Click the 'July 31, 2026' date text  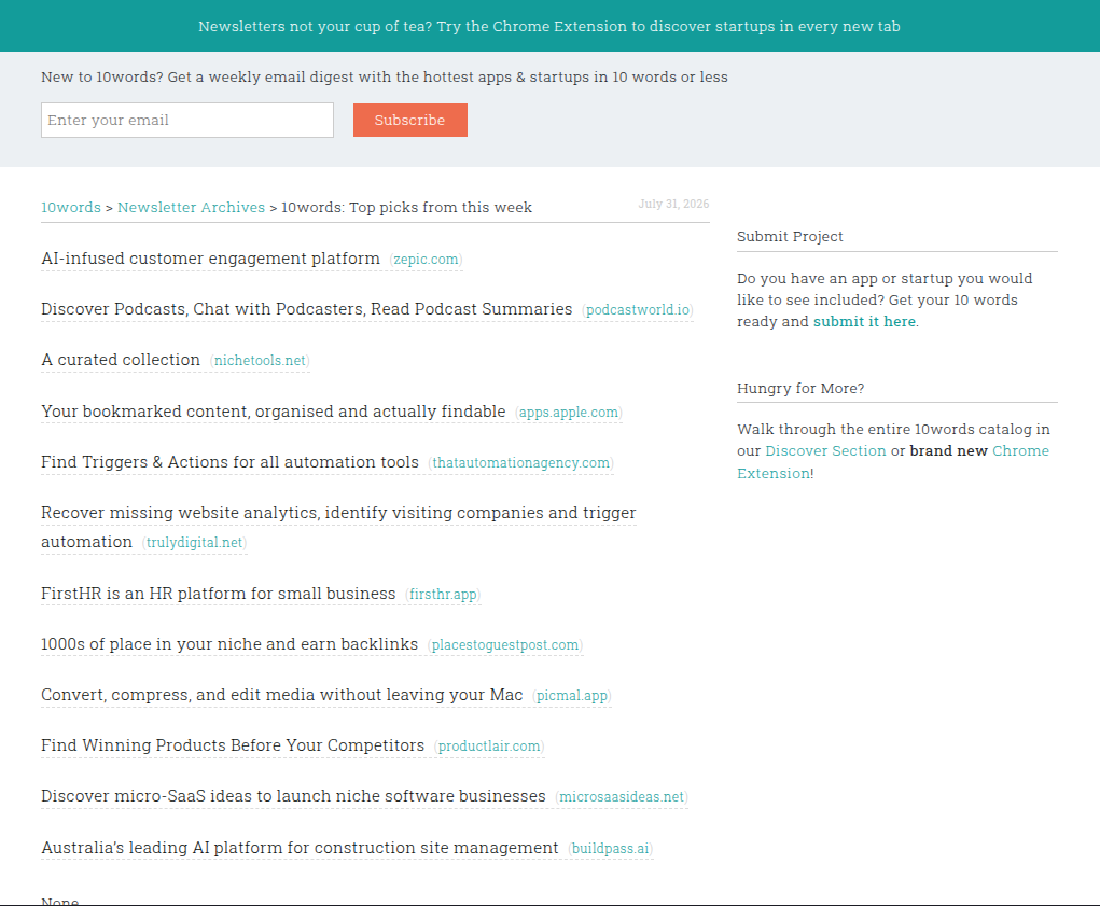[673, 204]
